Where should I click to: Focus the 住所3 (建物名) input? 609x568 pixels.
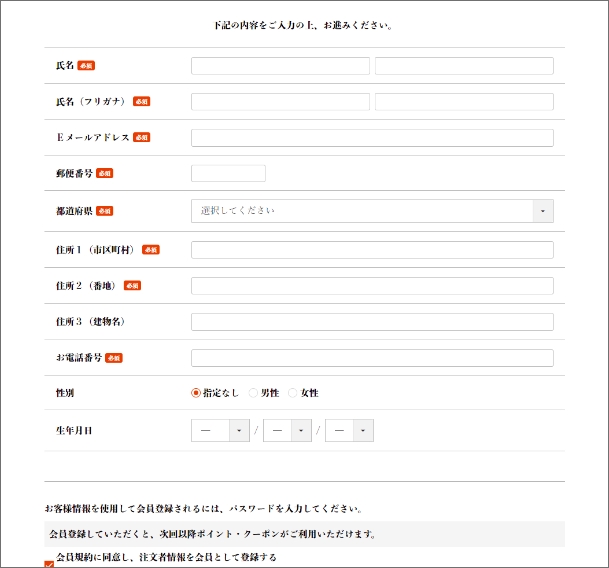372,322
